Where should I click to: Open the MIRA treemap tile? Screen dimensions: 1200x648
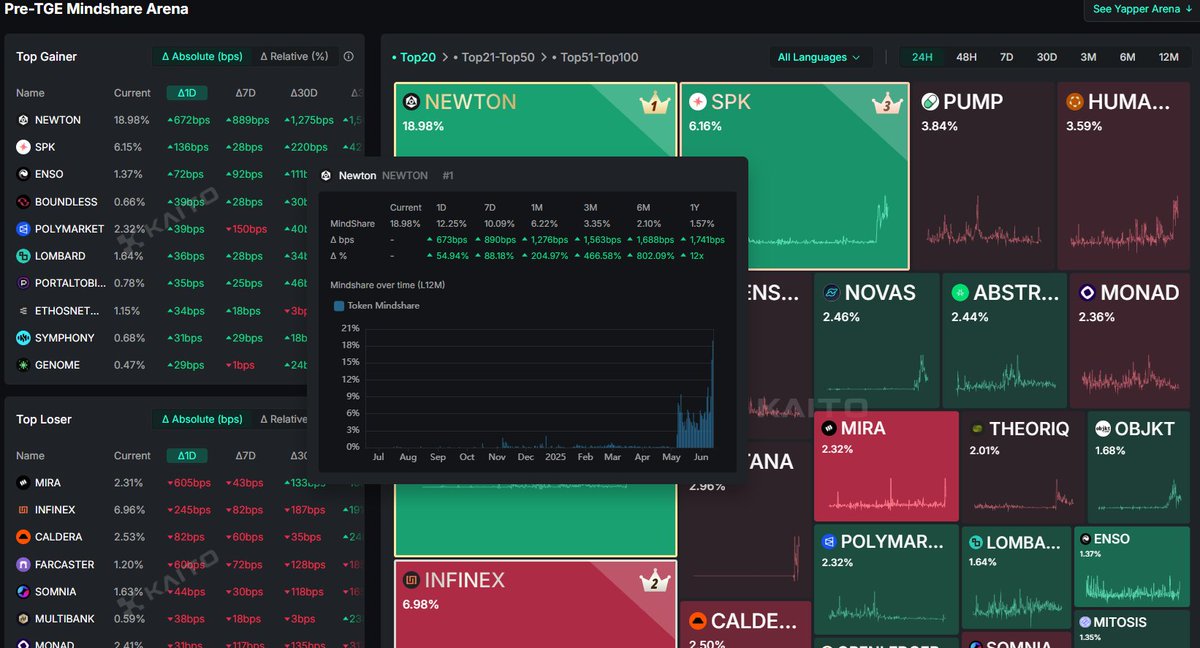(x=886, y=465)
